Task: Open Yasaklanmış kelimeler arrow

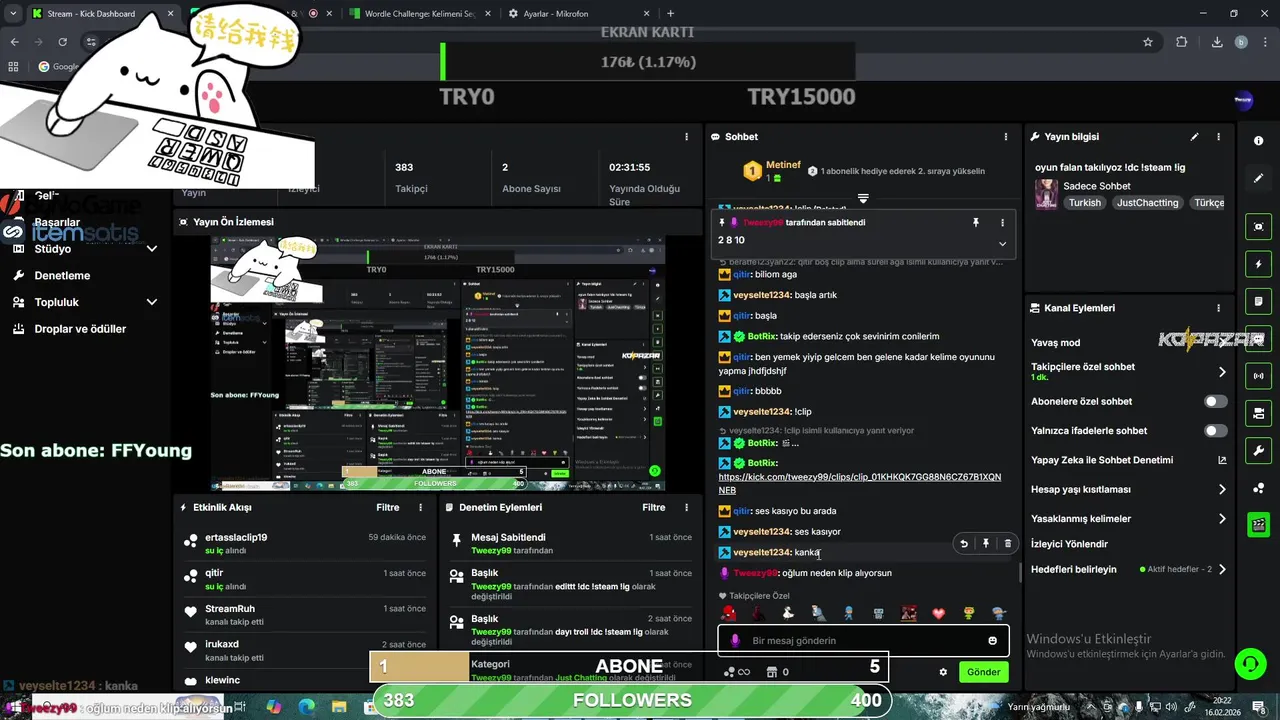Action: coord(1222,519)
